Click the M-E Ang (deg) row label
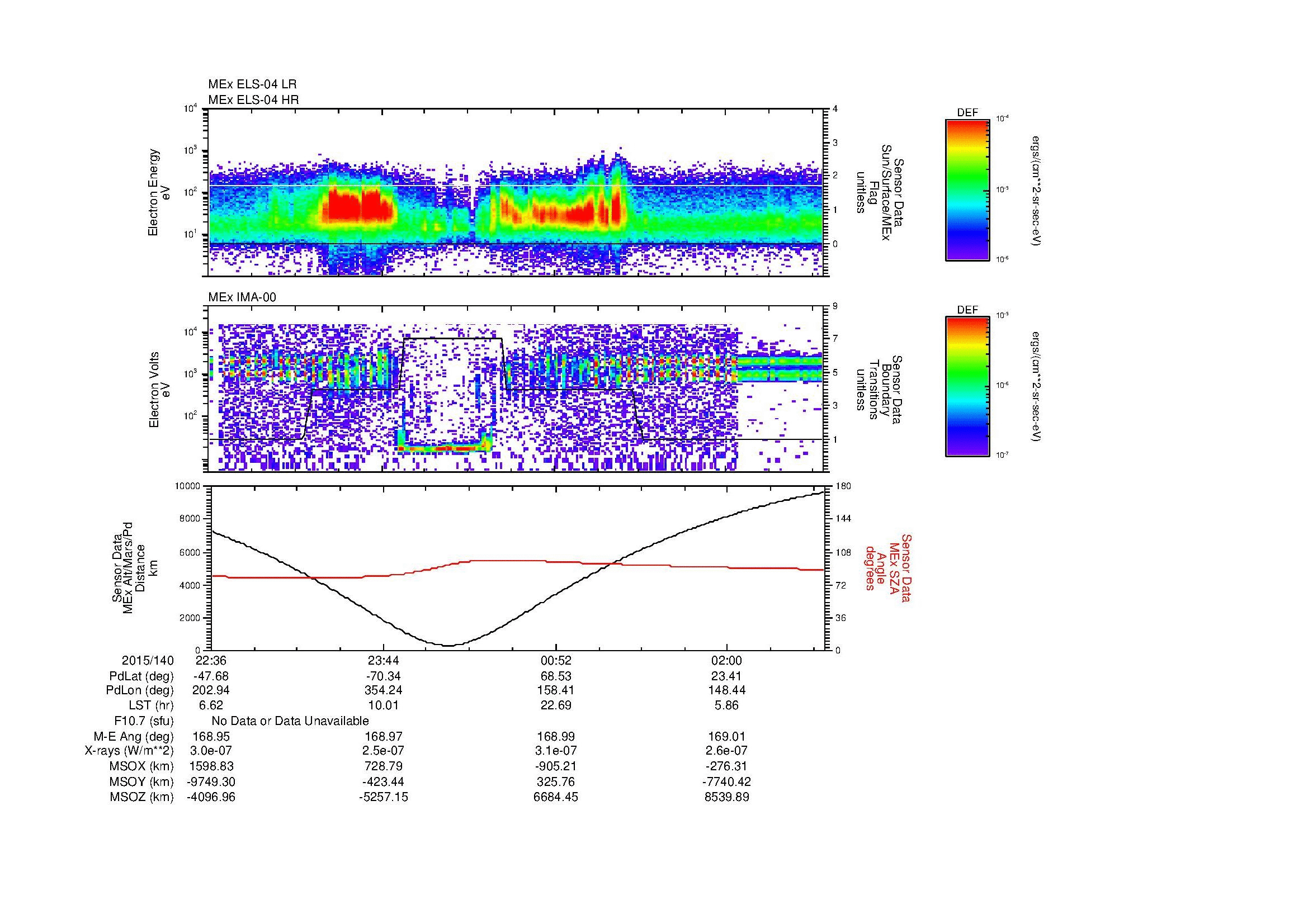This screenshot has height=924, width=1308. (x=134, y=737)
